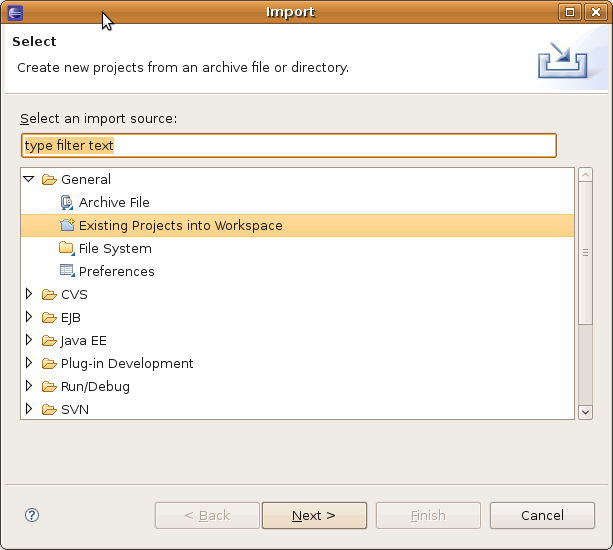Select the Preferences import source
This screenshot has width=613, height=550.
coord(116,271)
